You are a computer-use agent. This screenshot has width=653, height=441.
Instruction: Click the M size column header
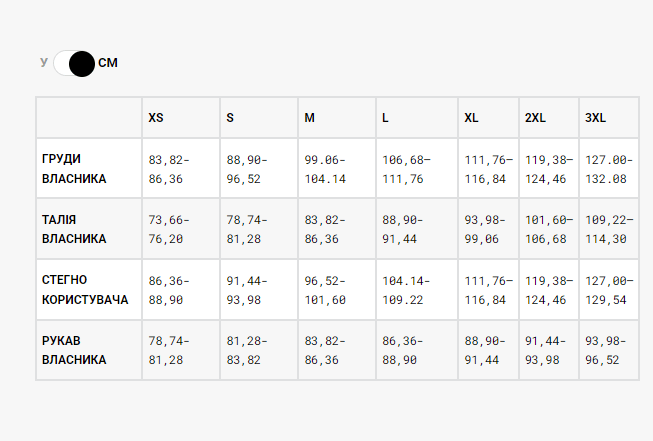310,118
